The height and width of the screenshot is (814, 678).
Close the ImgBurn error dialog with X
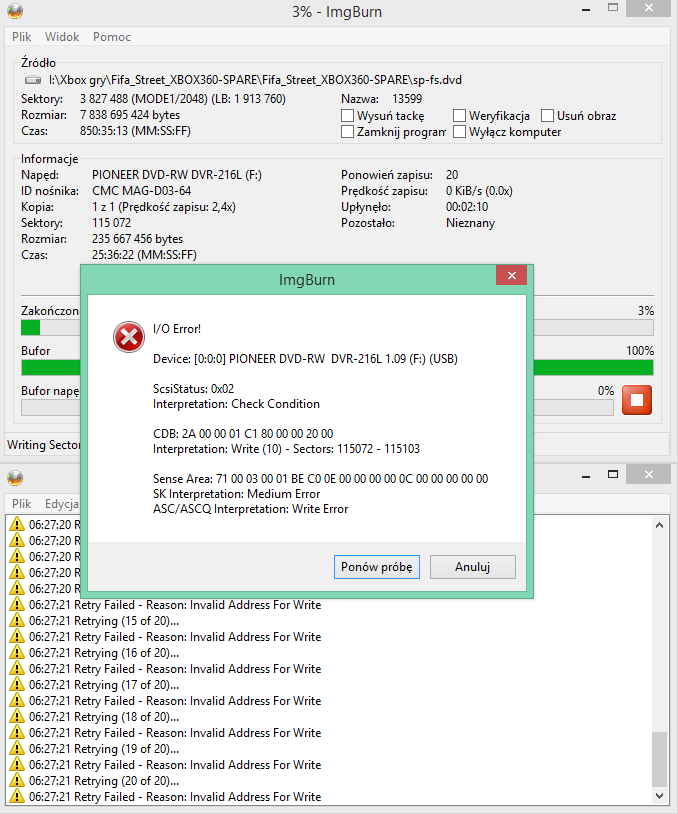(x=511, y=275)
